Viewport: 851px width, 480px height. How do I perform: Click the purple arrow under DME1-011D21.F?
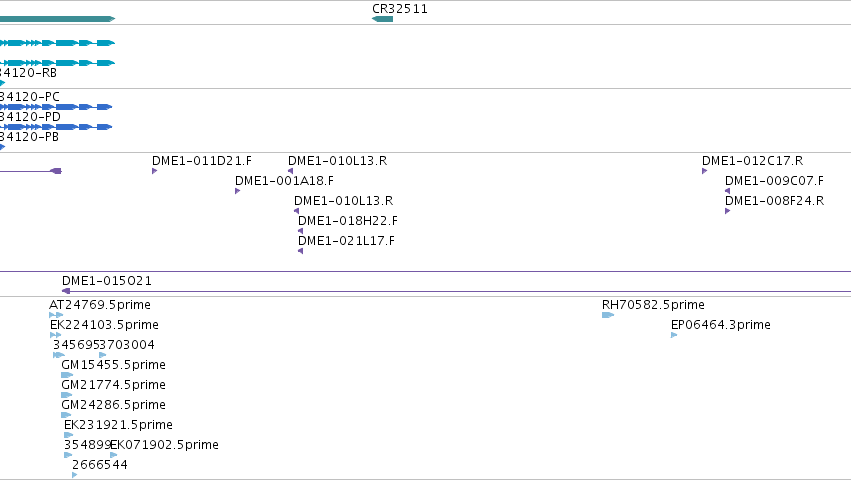(x=155, y=171)
